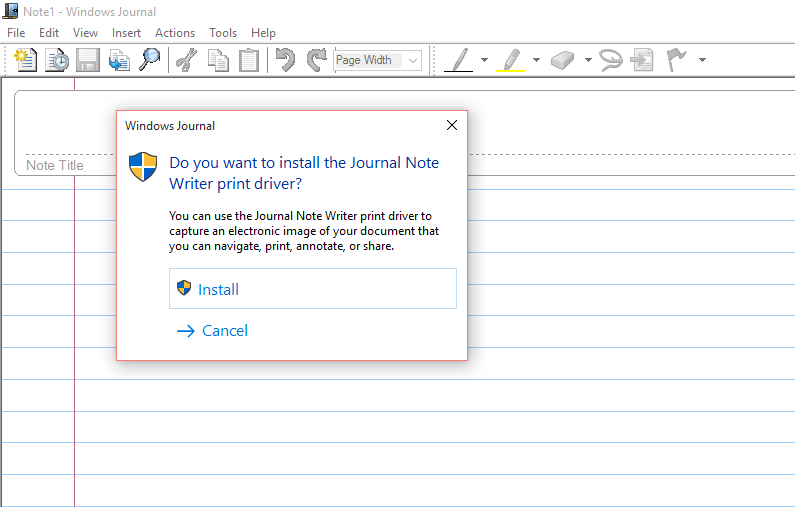Click the Find magnifying glass icon
795x507 pixels.
pyautogui.click(x=150, y=60)
